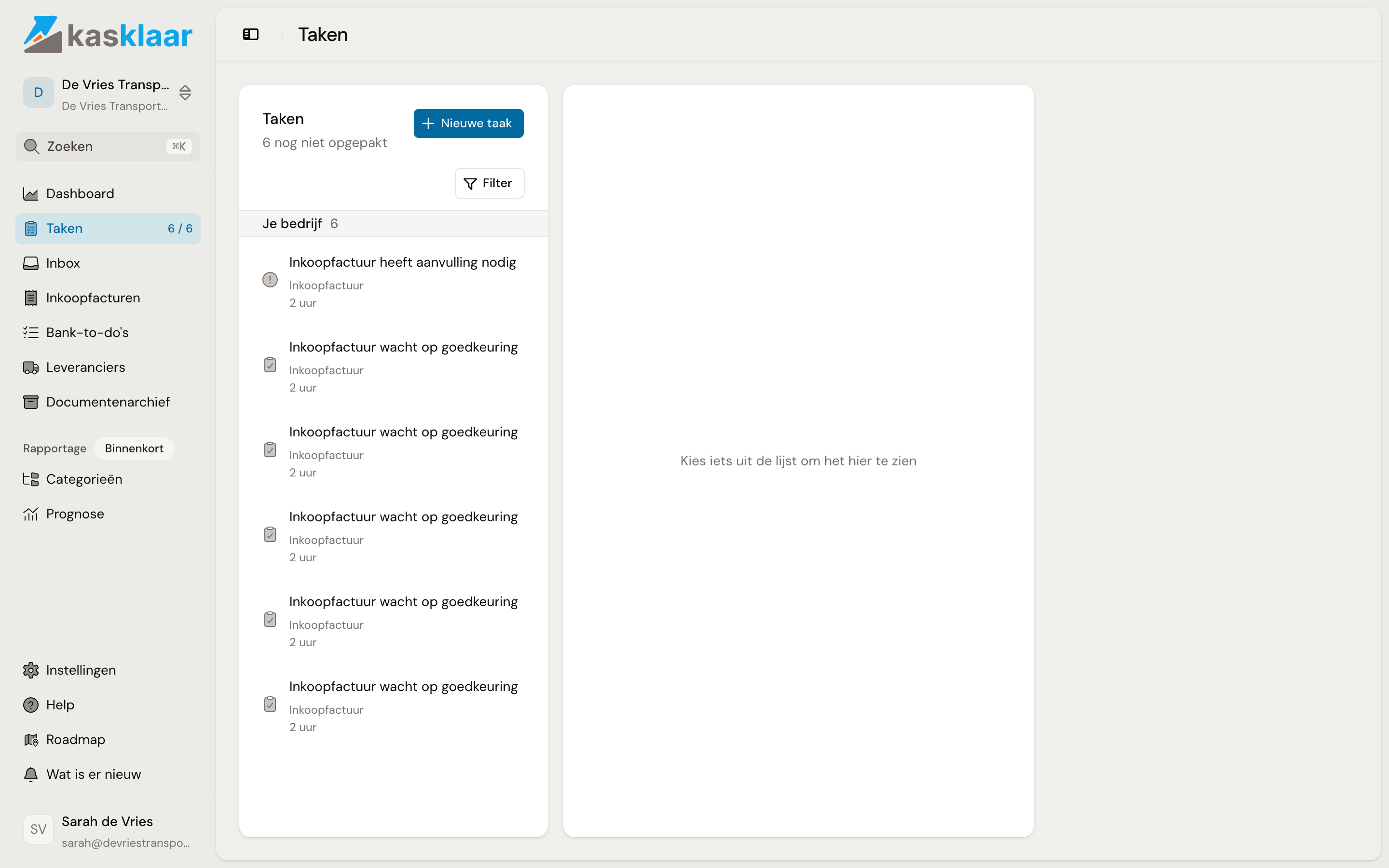Viewport: 1389px width, 868px height.
Task: Click the Leveranciers truck icon
Action: [31, 367]
